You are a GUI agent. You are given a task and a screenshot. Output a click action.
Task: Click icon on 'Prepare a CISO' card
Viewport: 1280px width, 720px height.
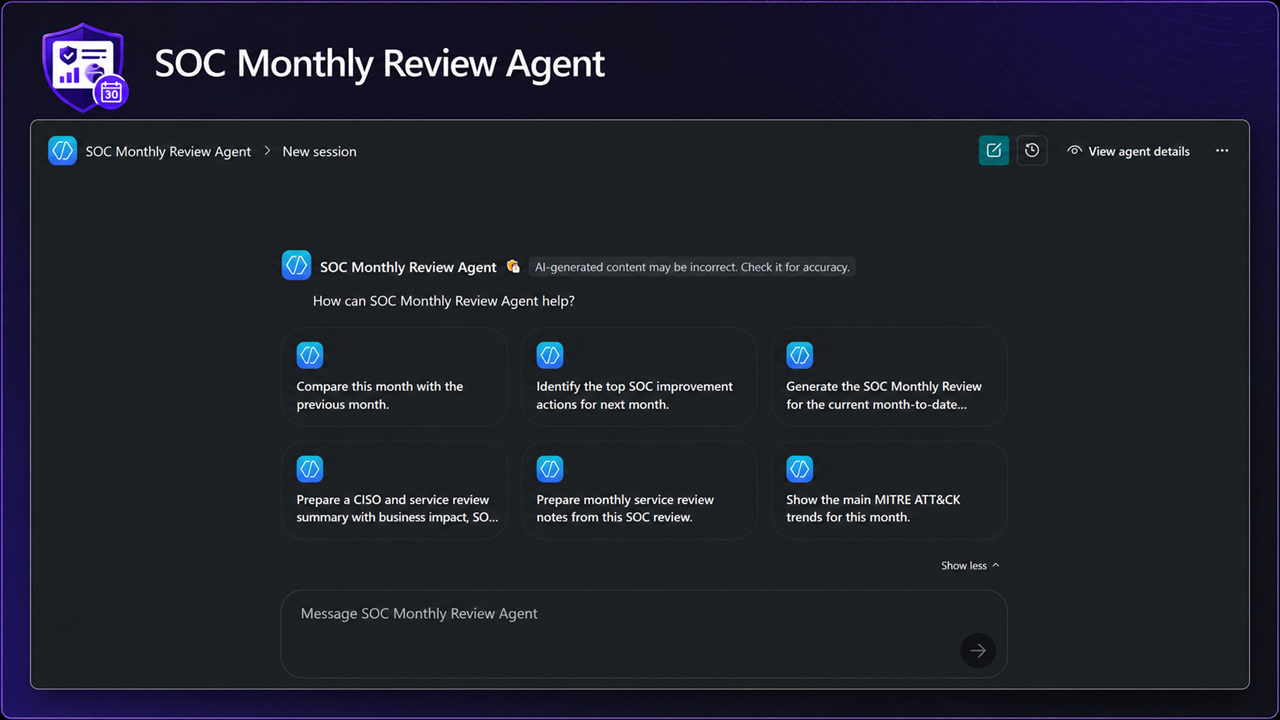click(x=310, y=468)
